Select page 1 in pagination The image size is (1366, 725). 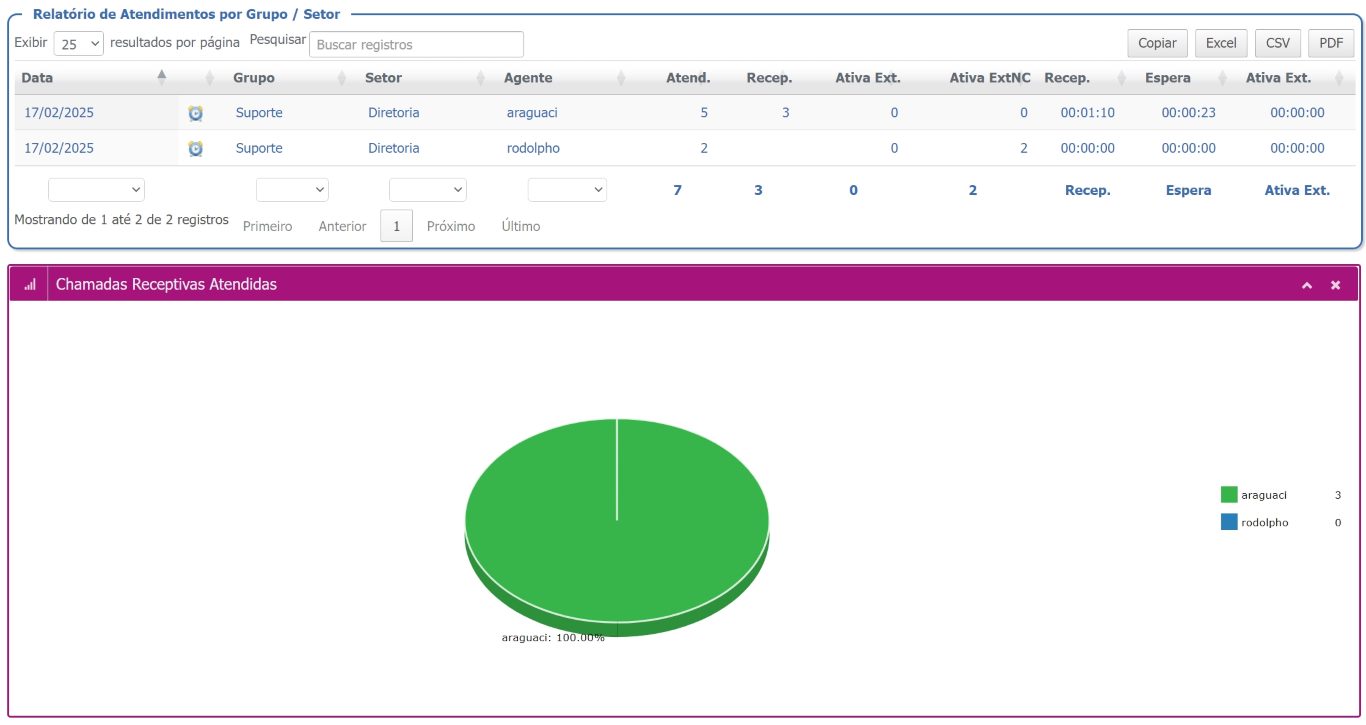(396, 227)
